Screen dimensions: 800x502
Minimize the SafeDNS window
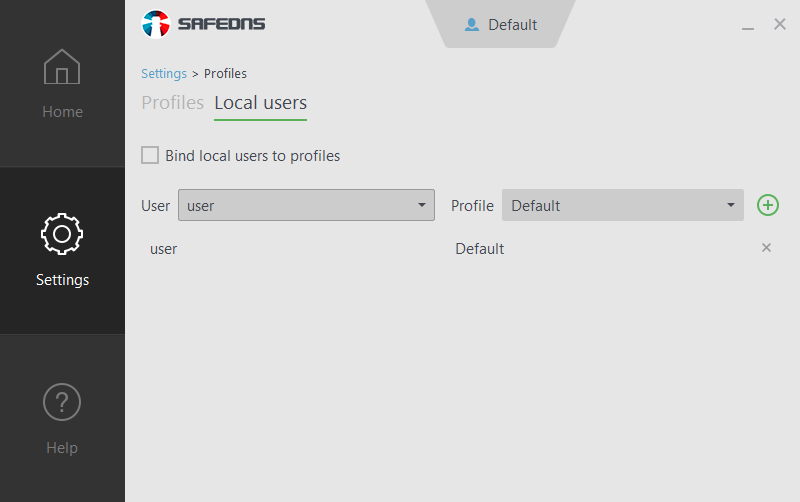point(748,26)
